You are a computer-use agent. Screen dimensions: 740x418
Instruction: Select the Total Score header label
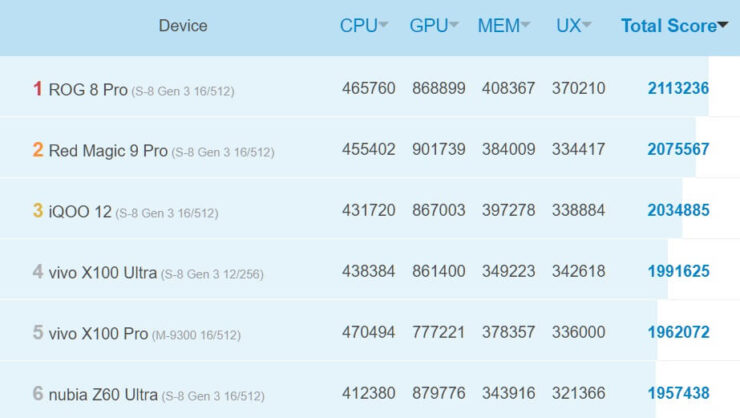[668, 26]
